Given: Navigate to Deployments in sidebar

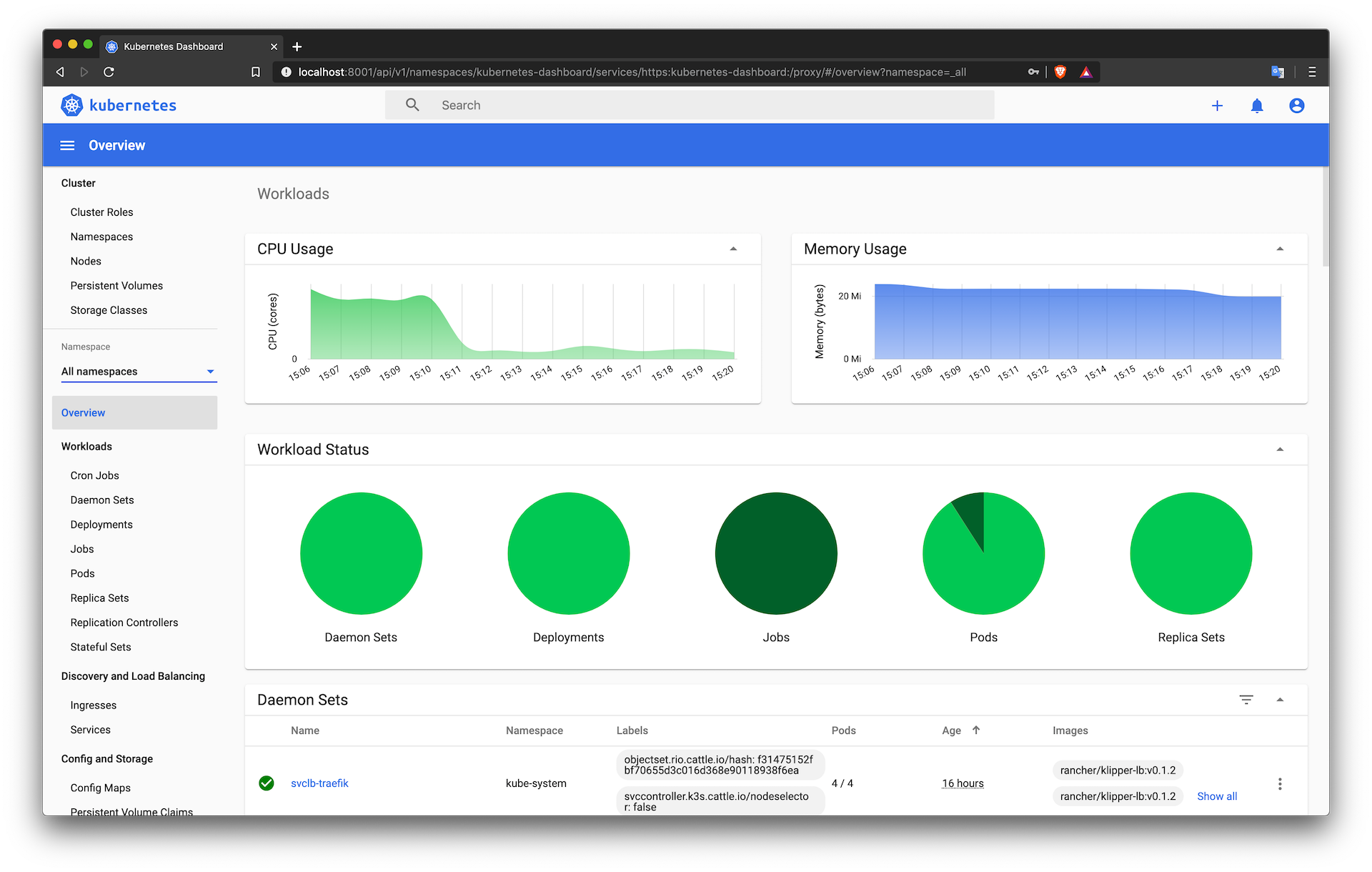Looking at the screenshot, I should [x=101, y=524].
